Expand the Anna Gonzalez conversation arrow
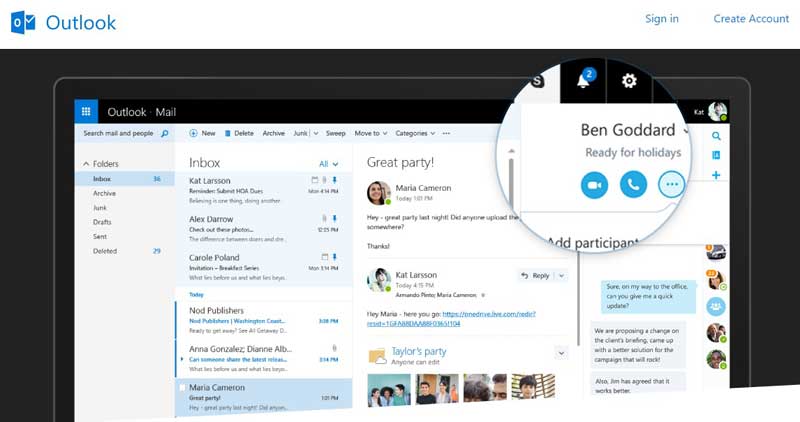The image size is (800, 422). [x=182, y=359]
